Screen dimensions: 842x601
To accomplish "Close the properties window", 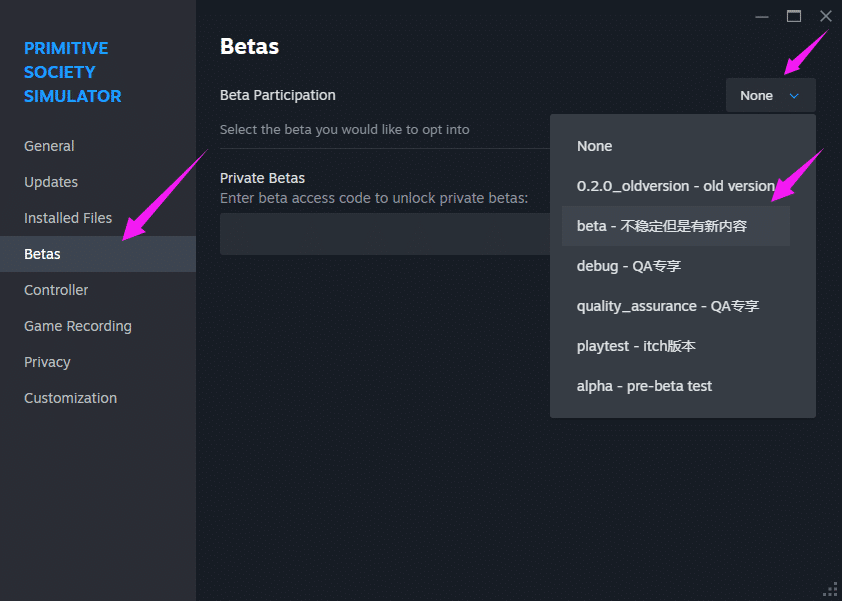I will (x=826, y=17).
